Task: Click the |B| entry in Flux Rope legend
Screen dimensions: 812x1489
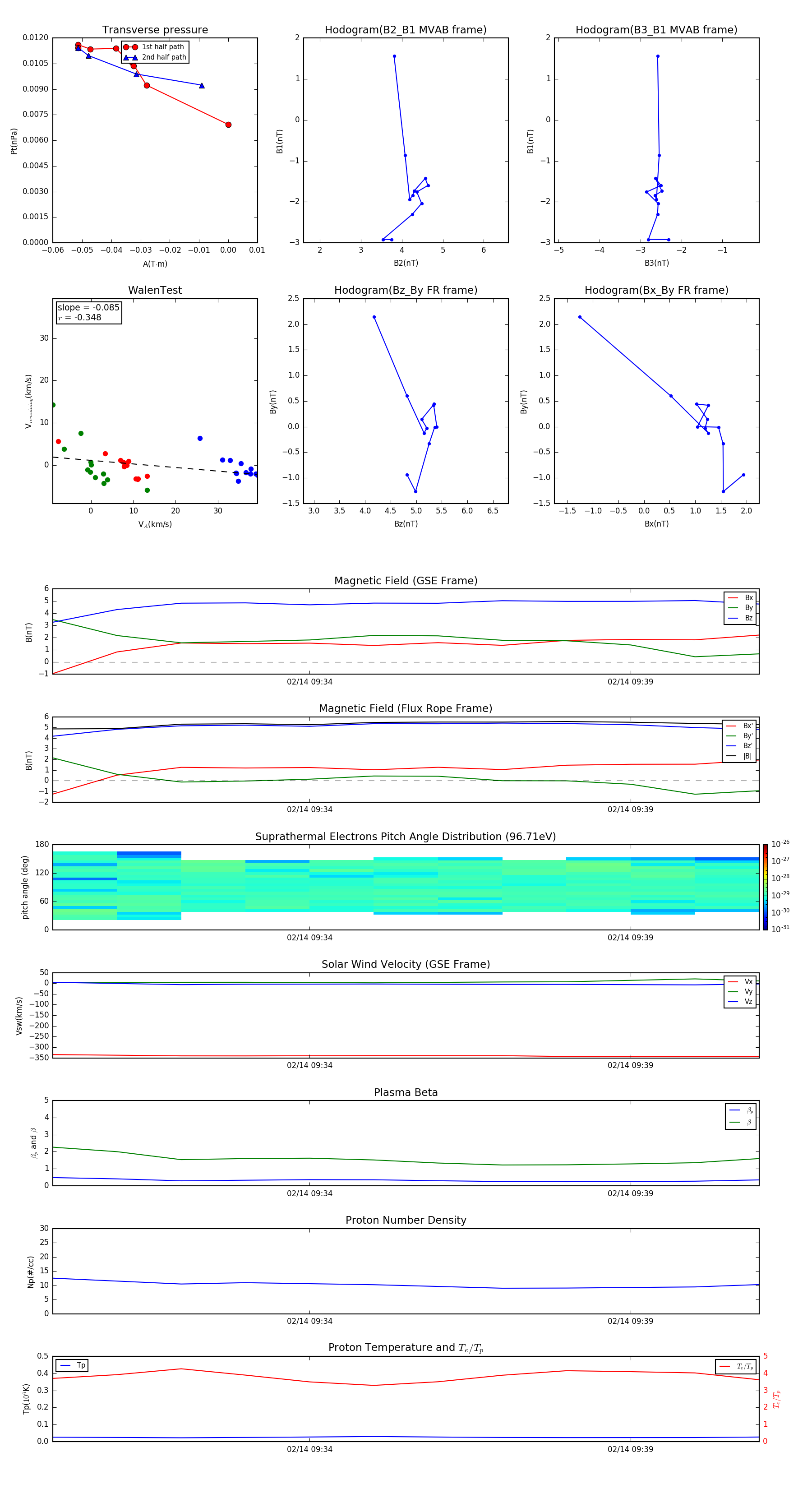Action: click(739, 756)
